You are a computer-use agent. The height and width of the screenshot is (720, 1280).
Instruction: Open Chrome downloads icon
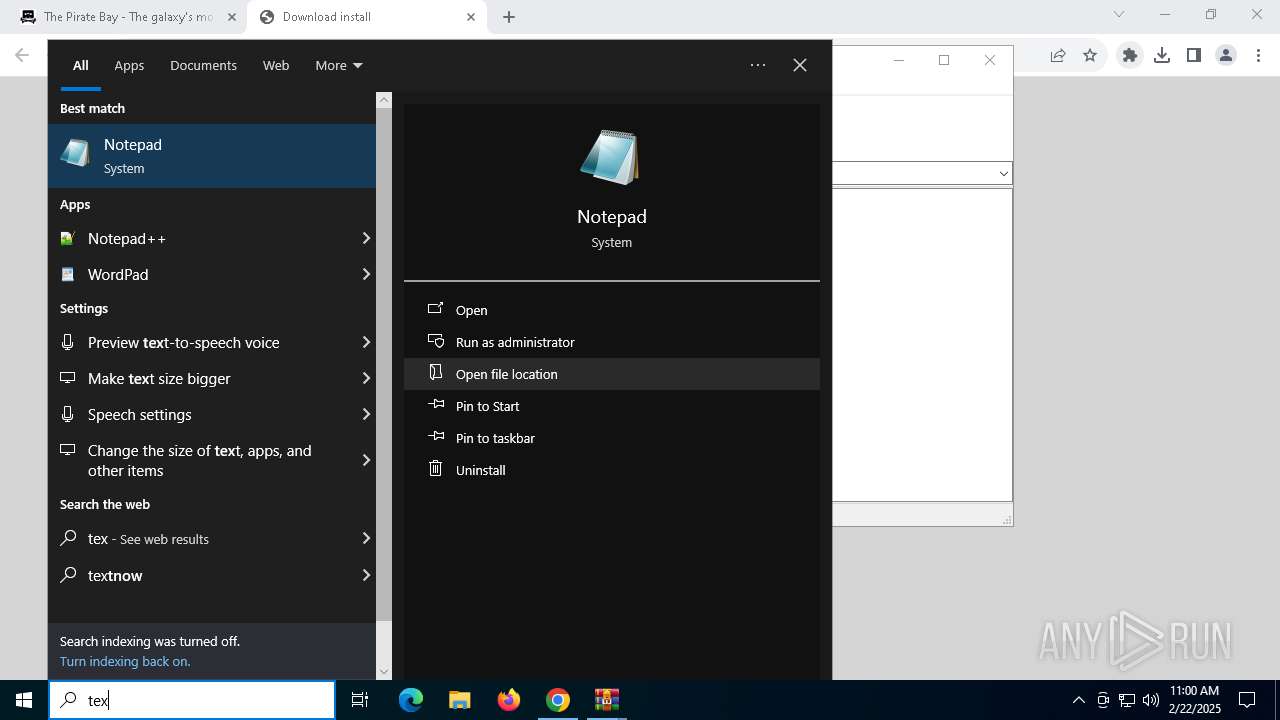click(1162, 56)
